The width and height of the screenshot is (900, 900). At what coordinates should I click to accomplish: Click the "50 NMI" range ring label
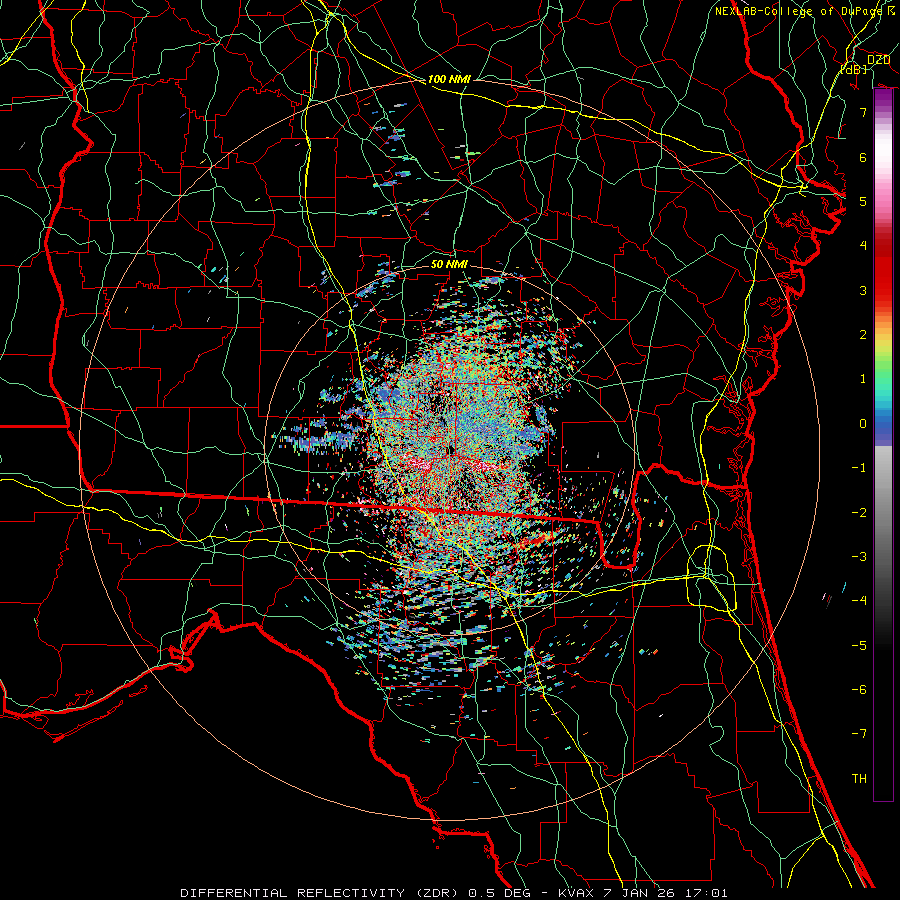[x=449, y=264]
